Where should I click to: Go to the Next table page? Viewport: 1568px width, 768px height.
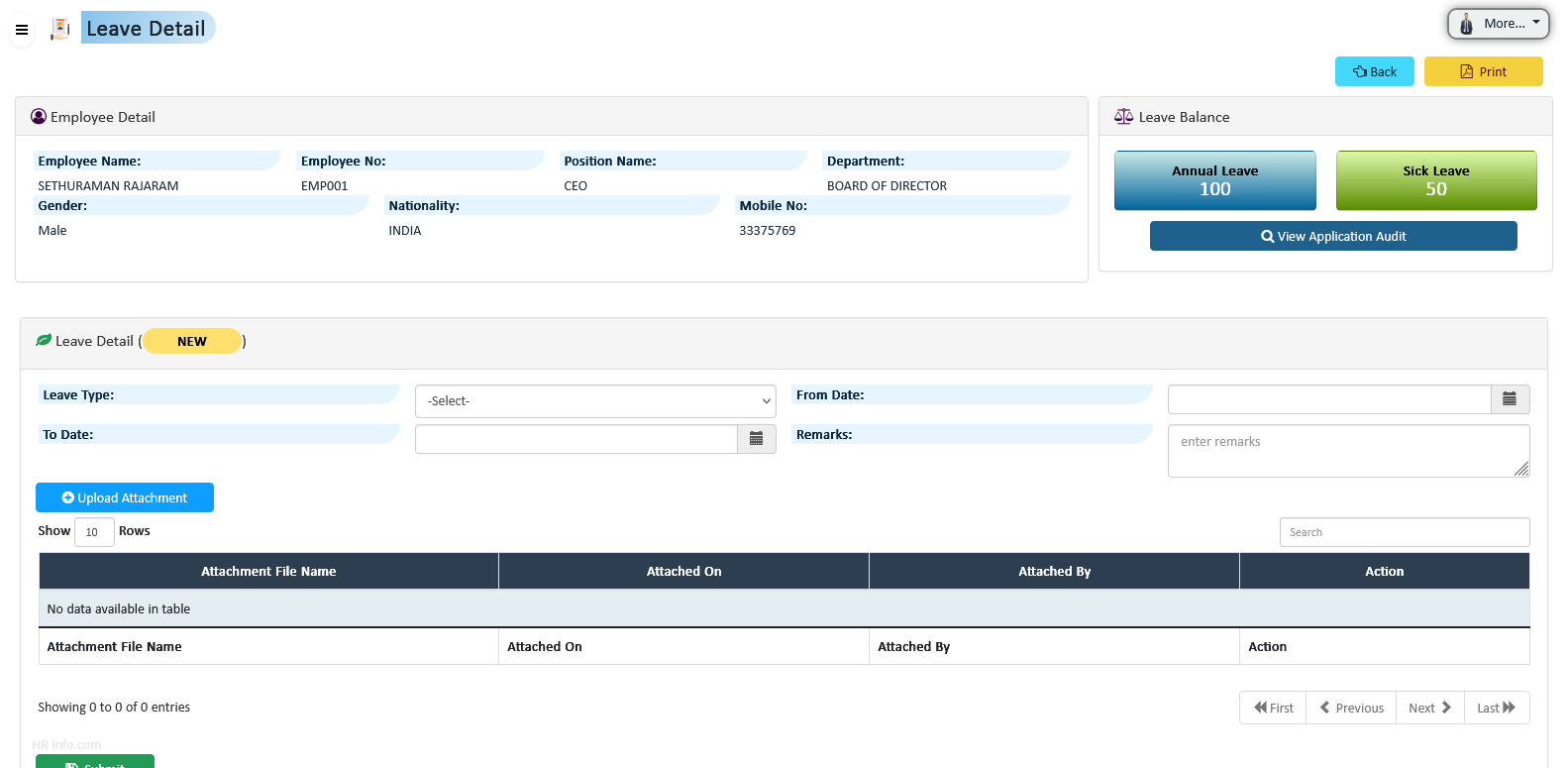(1429, 708)
